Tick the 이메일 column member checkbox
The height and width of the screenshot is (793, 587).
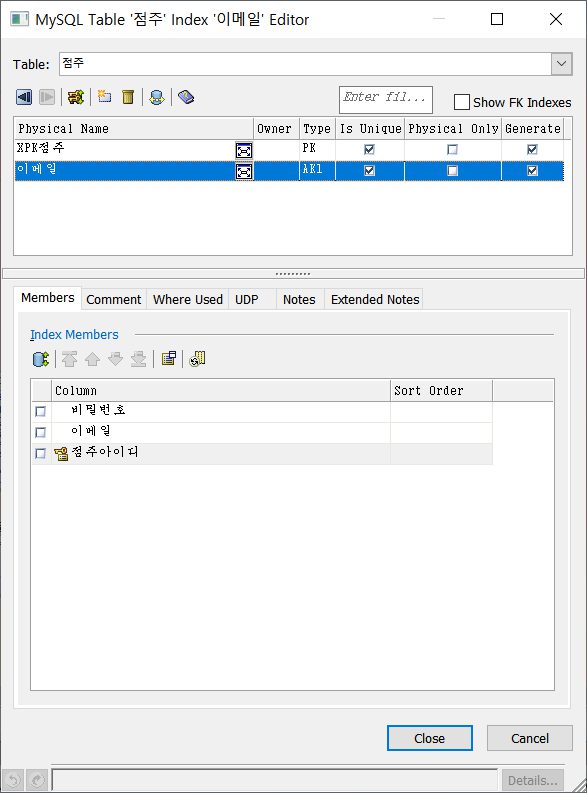40,432
